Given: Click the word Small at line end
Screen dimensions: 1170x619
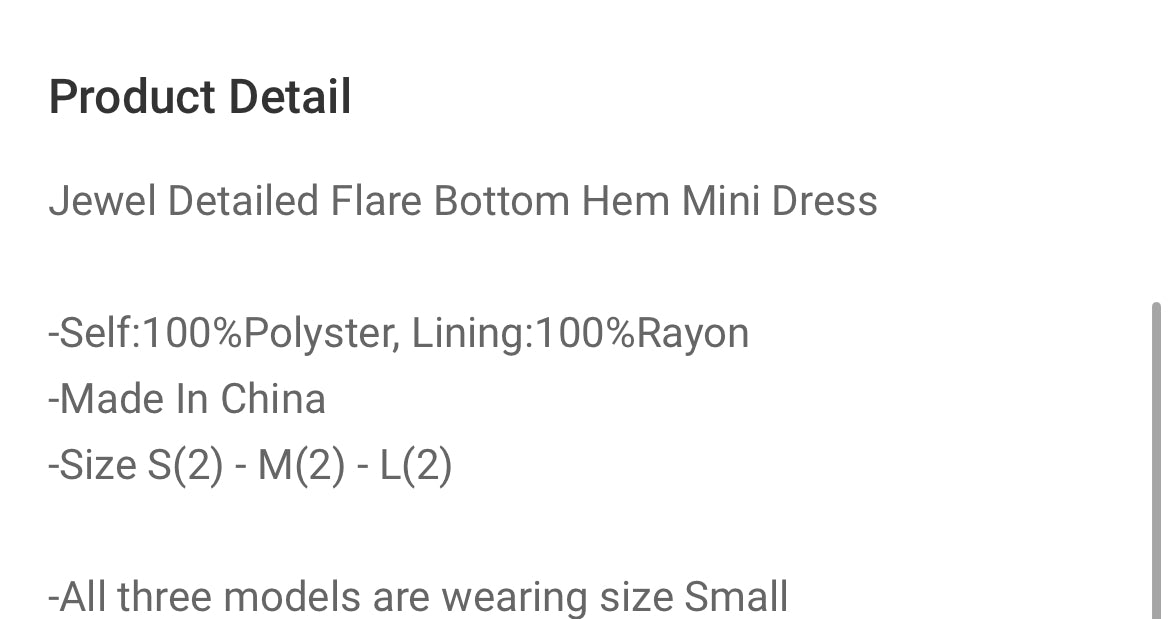Looking at the screenshot, I should 736,597.
